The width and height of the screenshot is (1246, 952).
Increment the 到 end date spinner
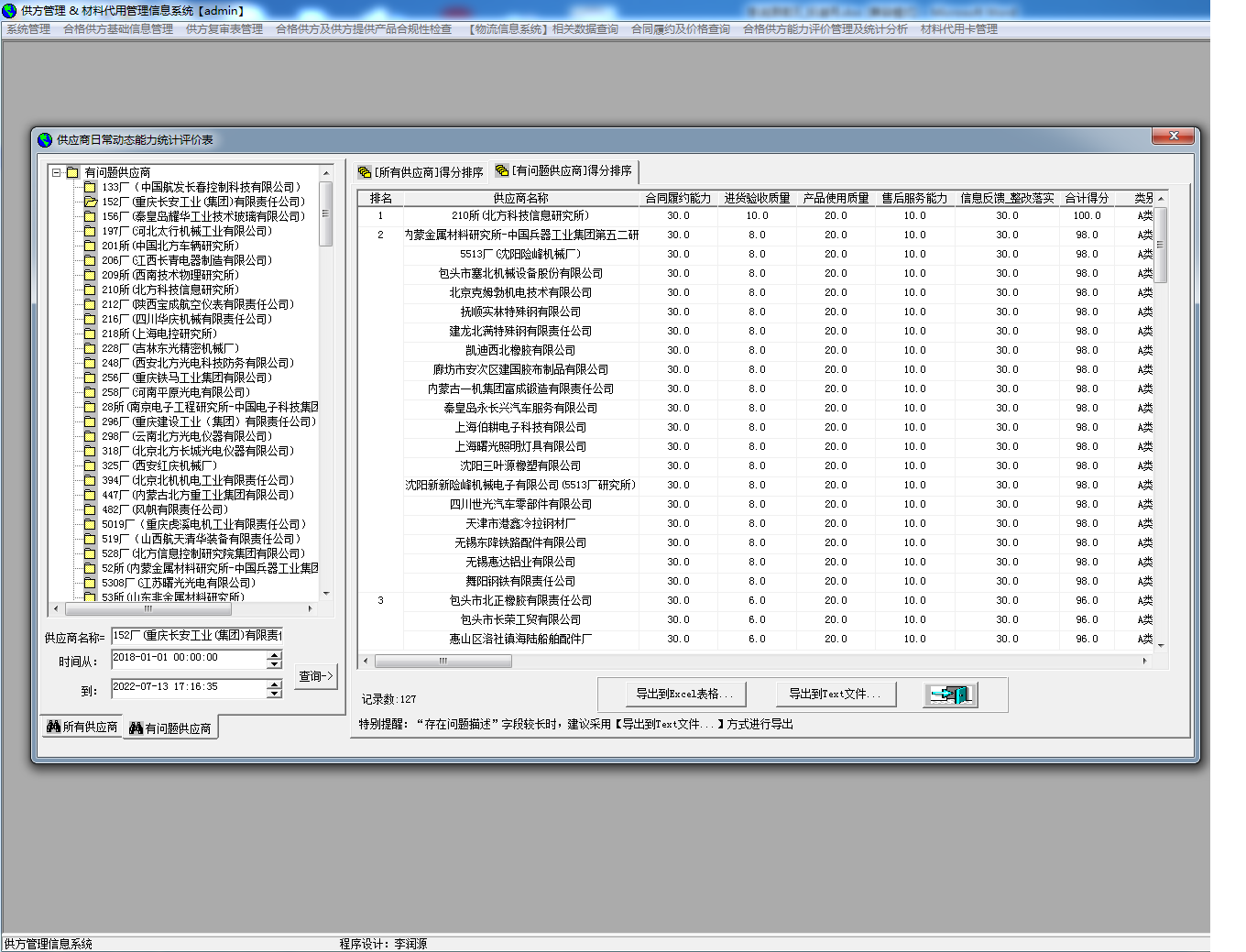tap(275, 684)
